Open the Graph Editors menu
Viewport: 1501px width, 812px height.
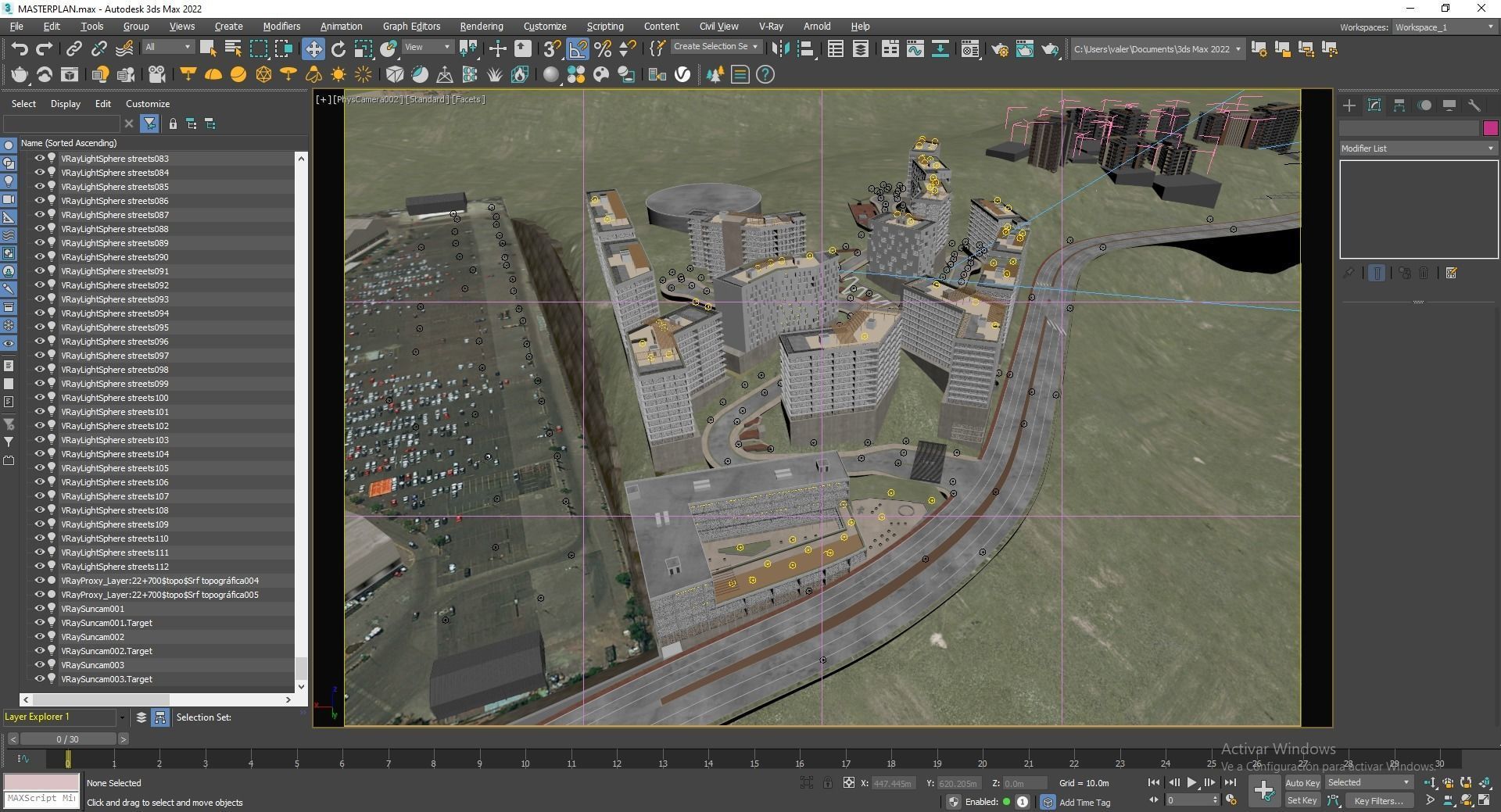coord(411,27)
